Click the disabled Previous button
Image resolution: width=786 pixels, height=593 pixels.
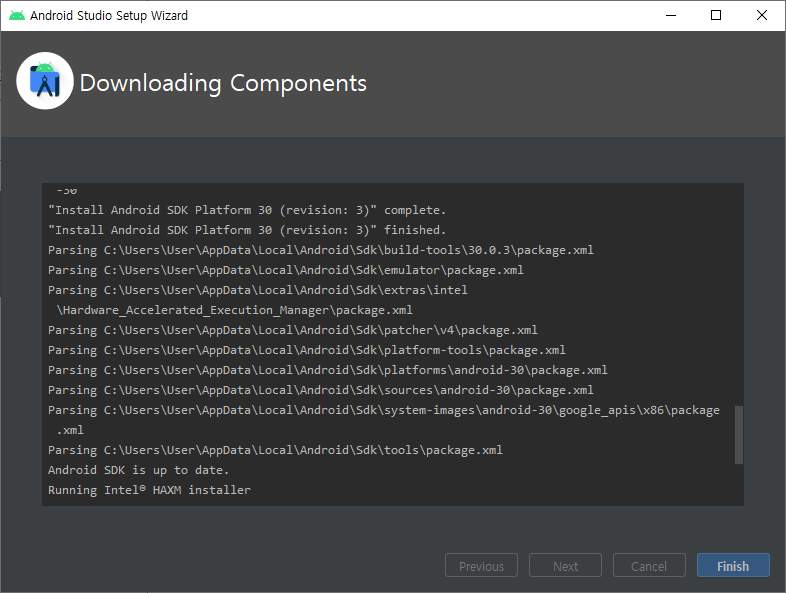[481, 565]
